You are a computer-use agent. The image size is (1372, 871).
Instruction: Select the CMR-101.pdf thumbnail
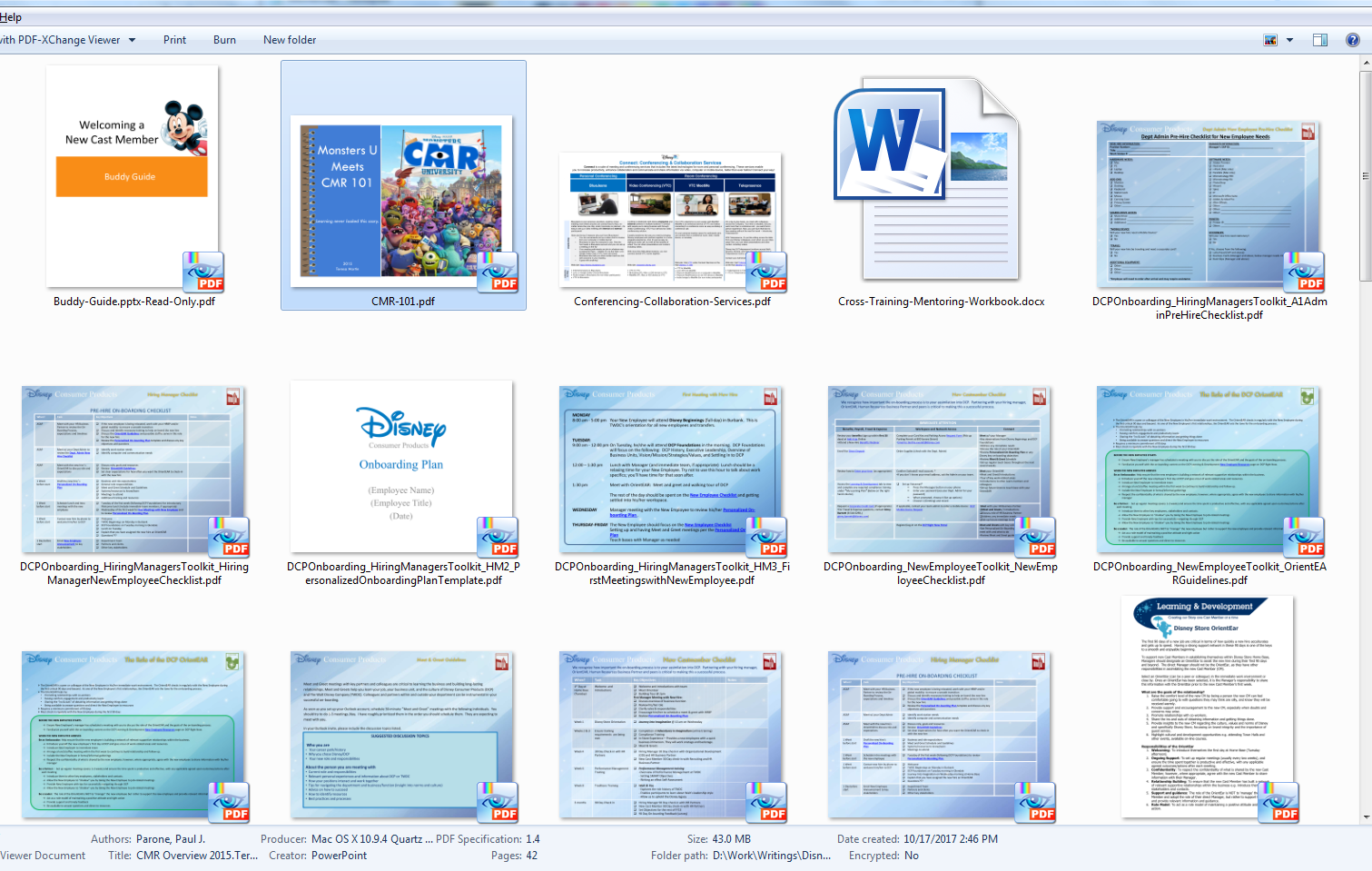click(x=403, y=200)
